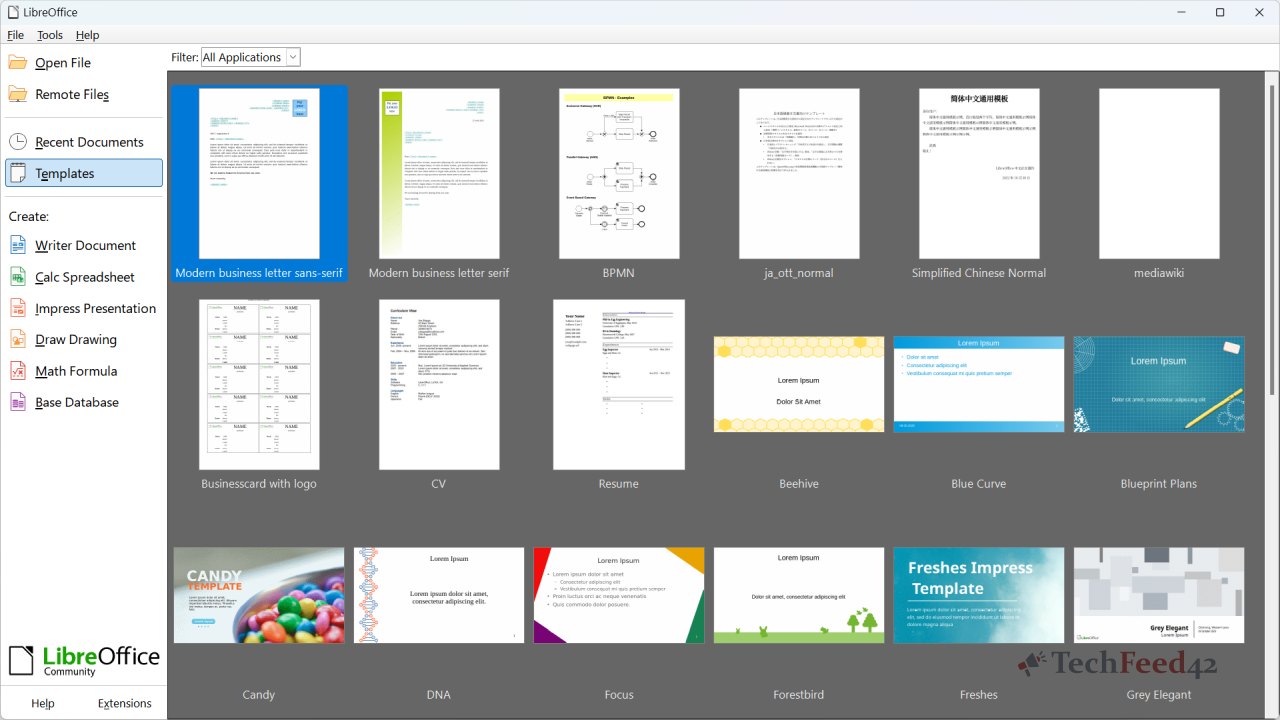
Task: Click the Writer Document icon
Action: pyautogui.click(x=18, y=245)
